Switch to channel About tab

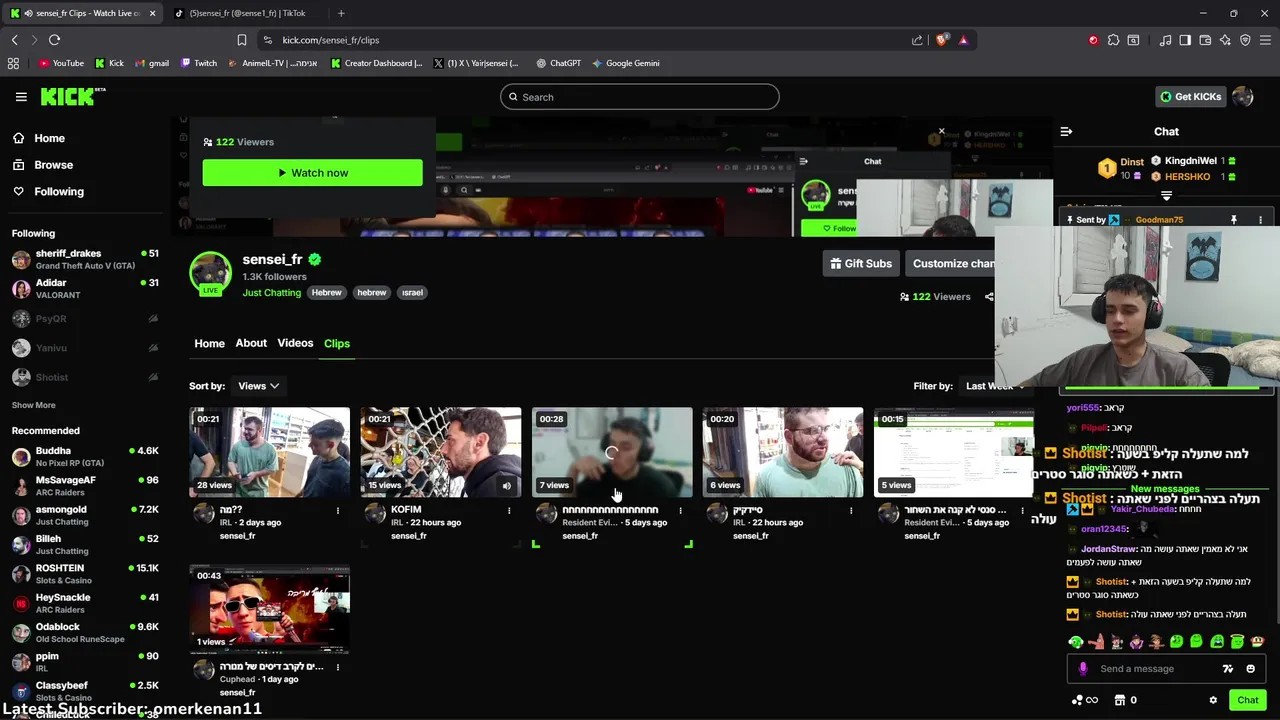(251, 343)
